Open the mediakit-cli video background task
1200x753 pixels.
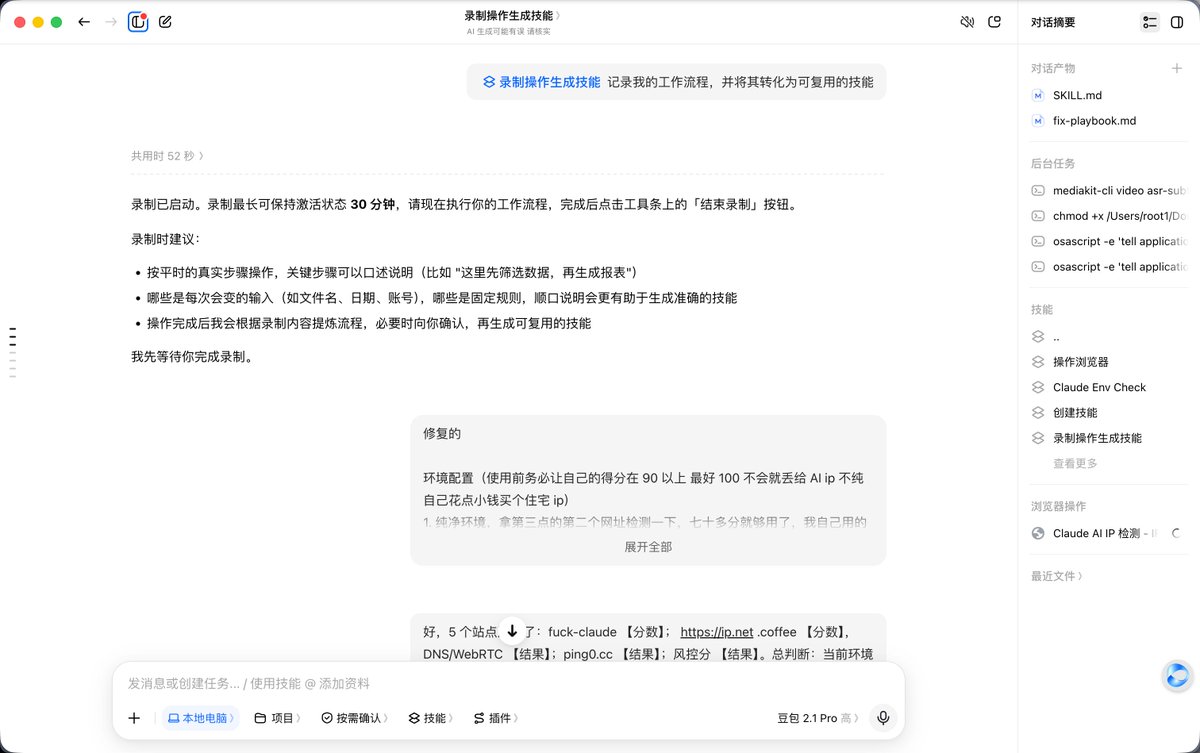(x=1108, y=190)
